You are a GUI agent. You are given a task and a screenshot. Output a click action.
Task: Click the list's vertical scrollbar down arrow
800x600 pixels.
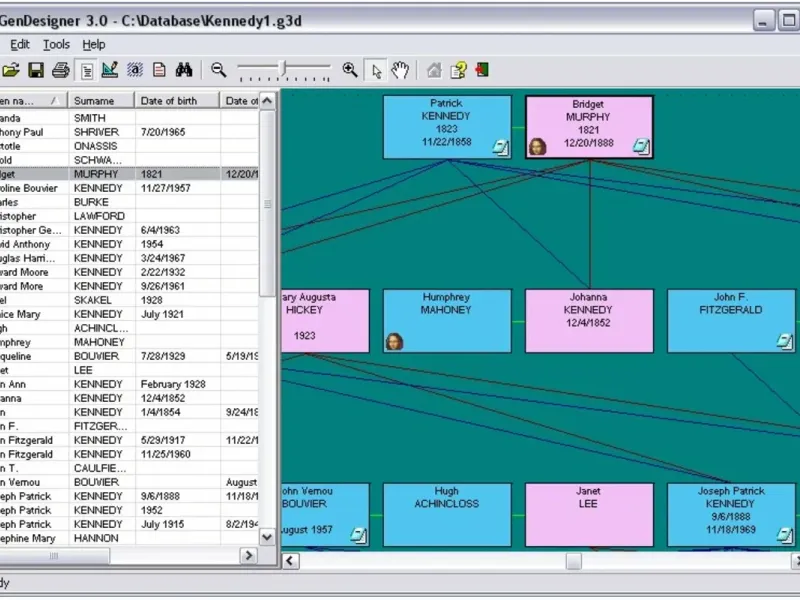(x=267, y=536)
